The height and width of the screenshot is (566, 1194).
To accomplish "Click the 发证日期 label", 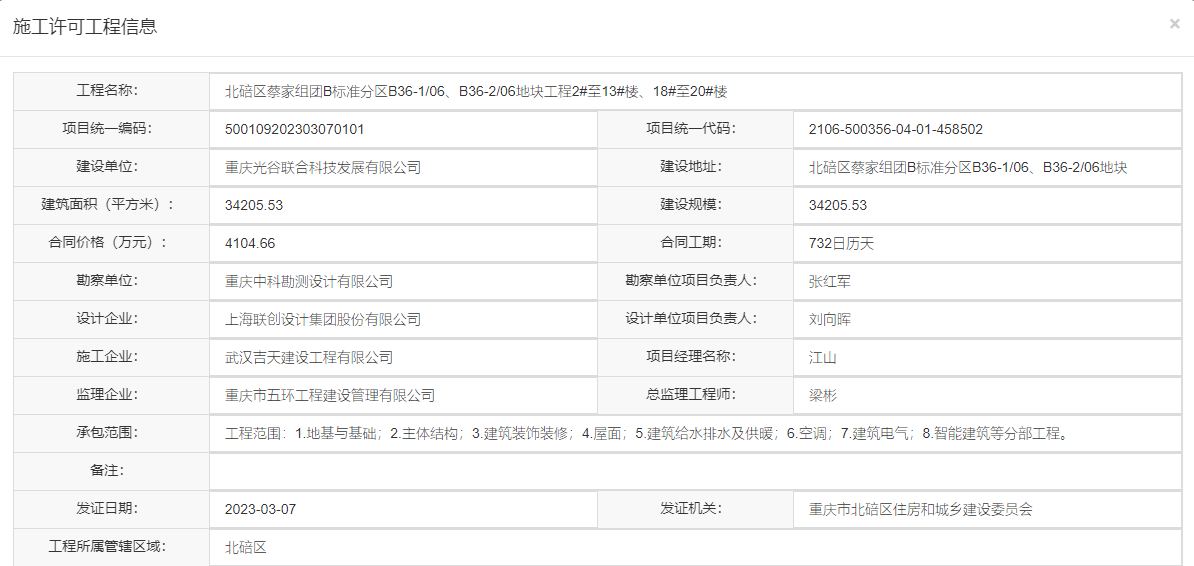I will (107, 508).
